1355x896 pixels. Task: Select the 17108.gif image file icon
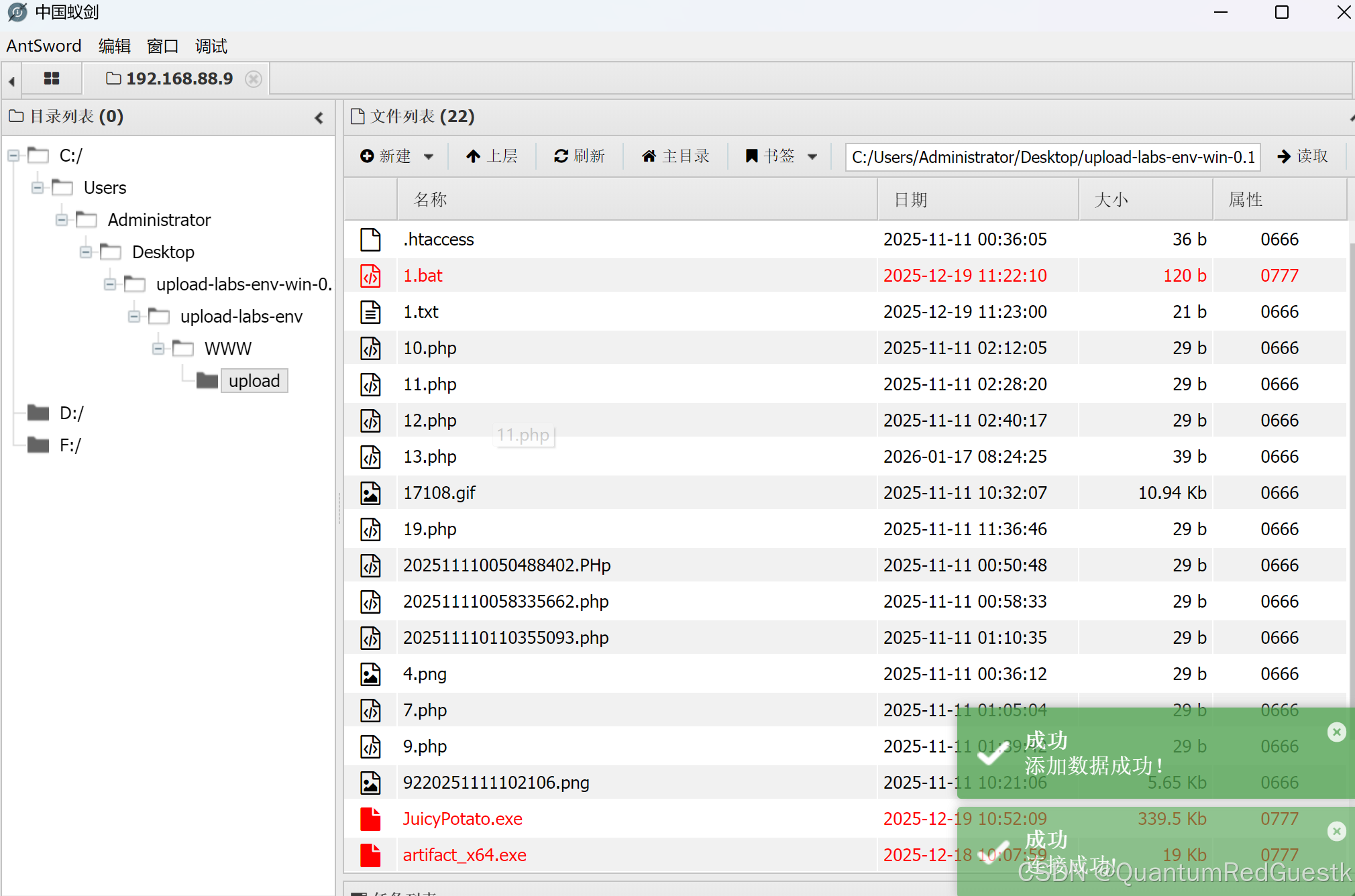pyautogui.click(x=370, y=493)
